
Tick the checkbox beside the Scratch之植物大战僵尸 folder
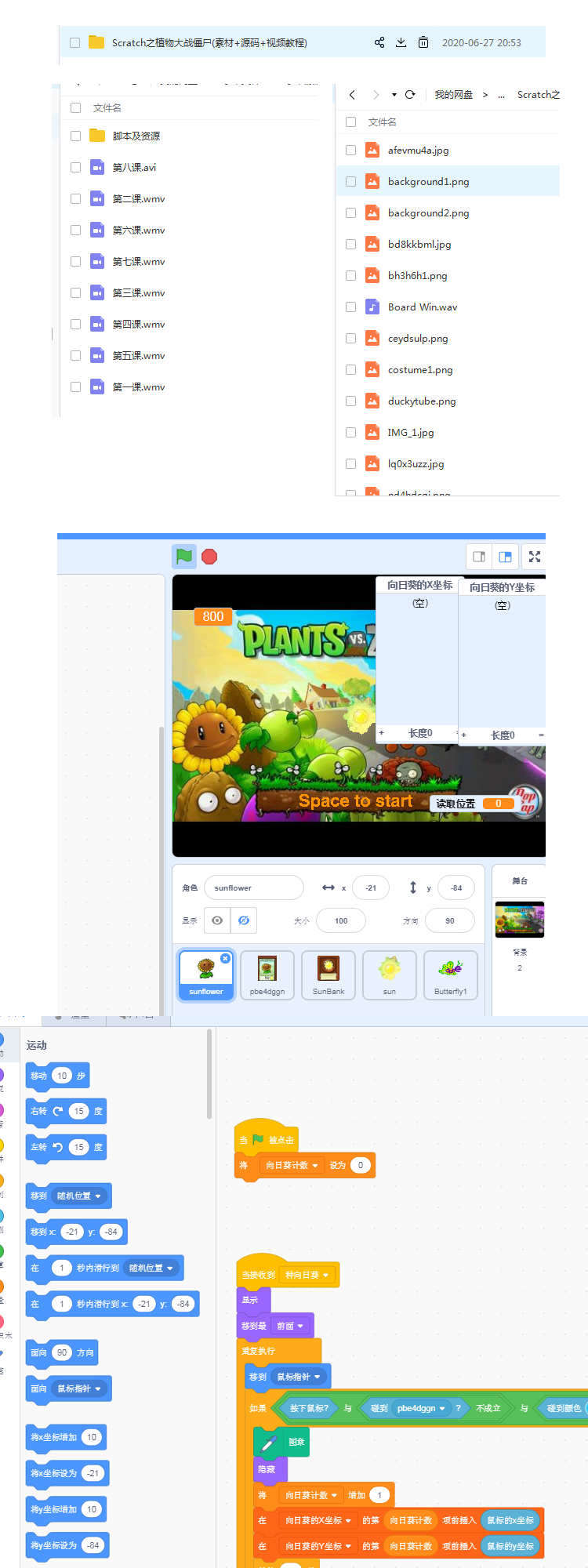coord(75,43)
